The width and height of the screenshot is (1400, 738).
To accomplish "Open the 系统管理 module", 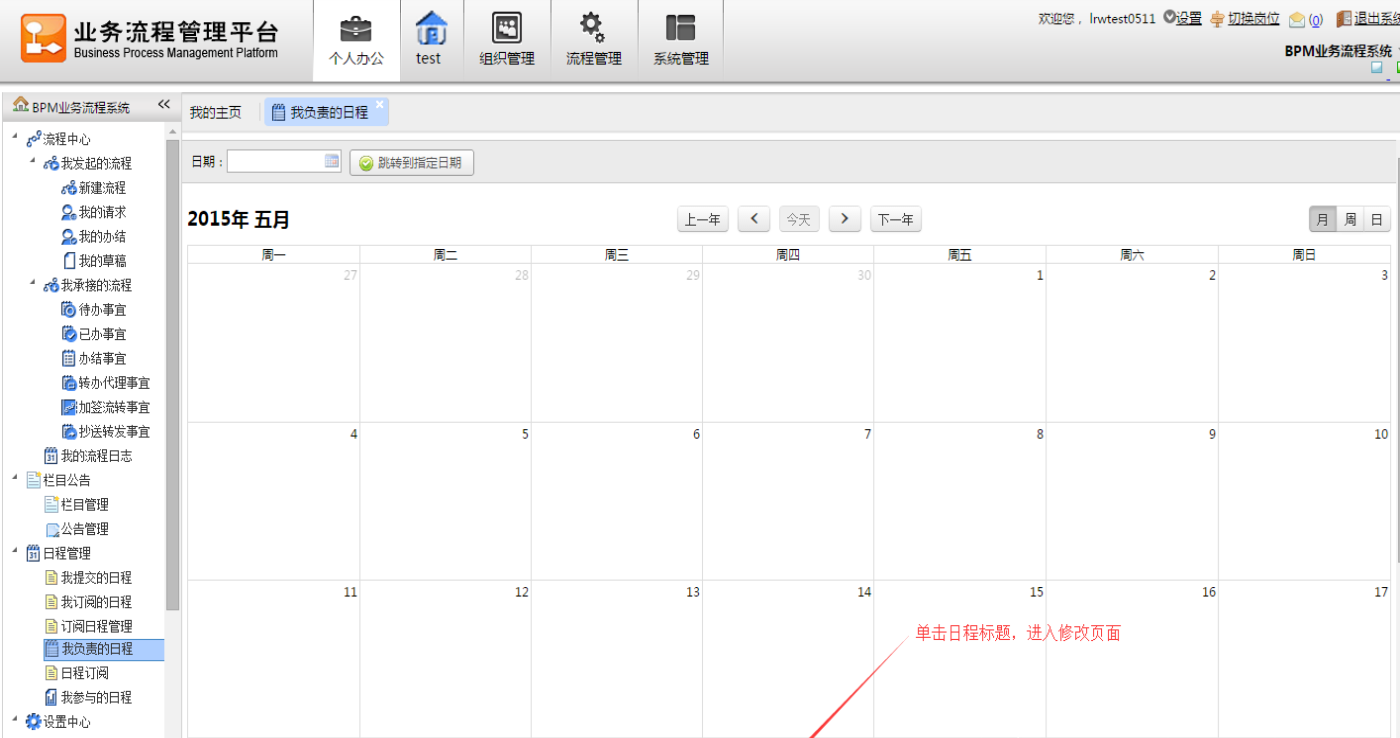I will (x=681, y=40).
